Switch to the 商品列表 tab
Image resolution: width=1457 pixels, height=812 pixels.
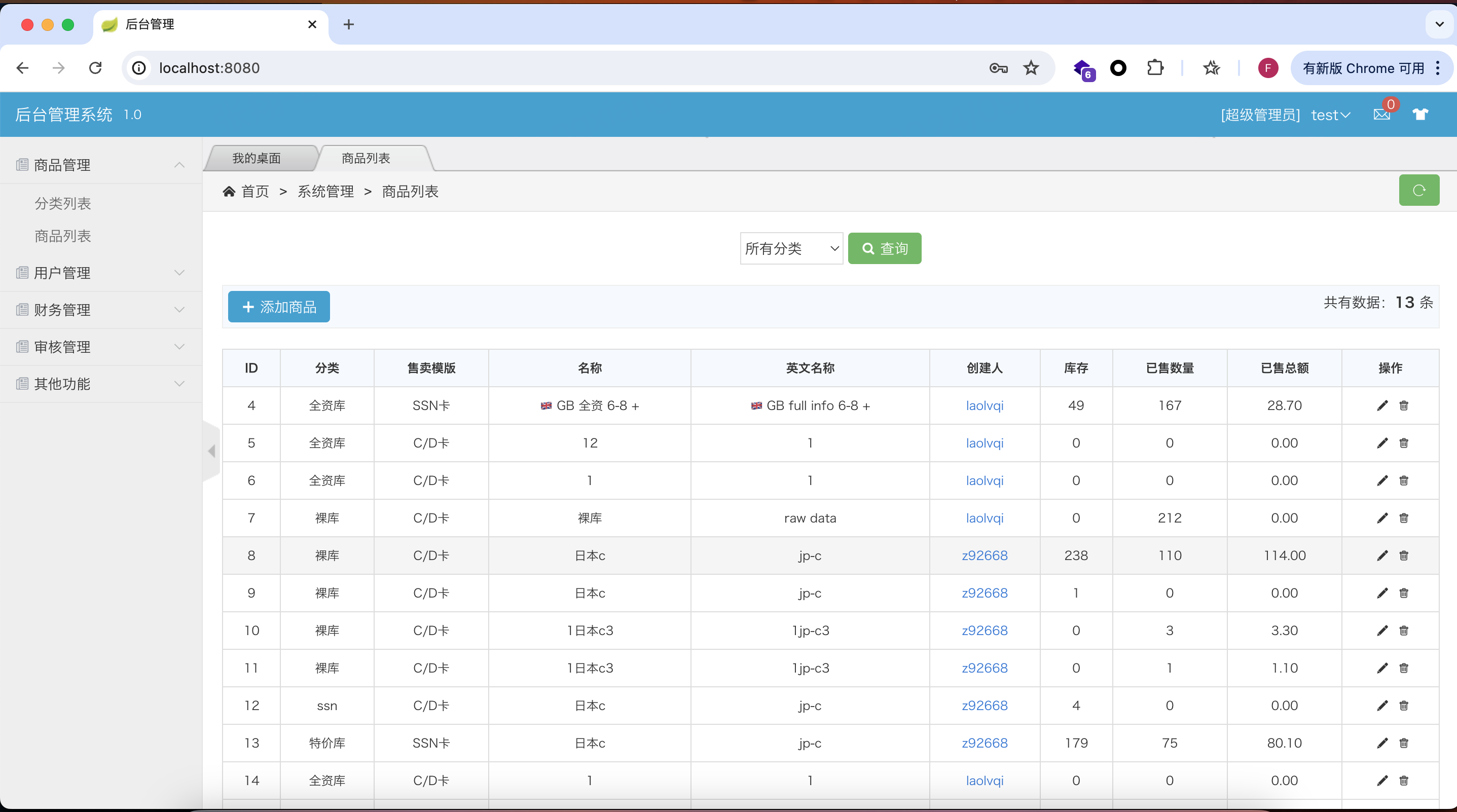tap(366, 158)
